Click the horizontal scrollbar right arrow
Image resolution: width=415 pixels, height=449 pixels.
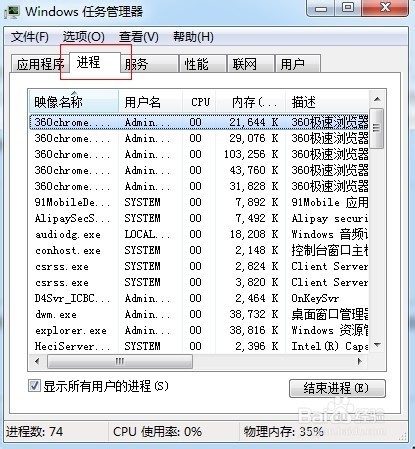pos(359,361)
